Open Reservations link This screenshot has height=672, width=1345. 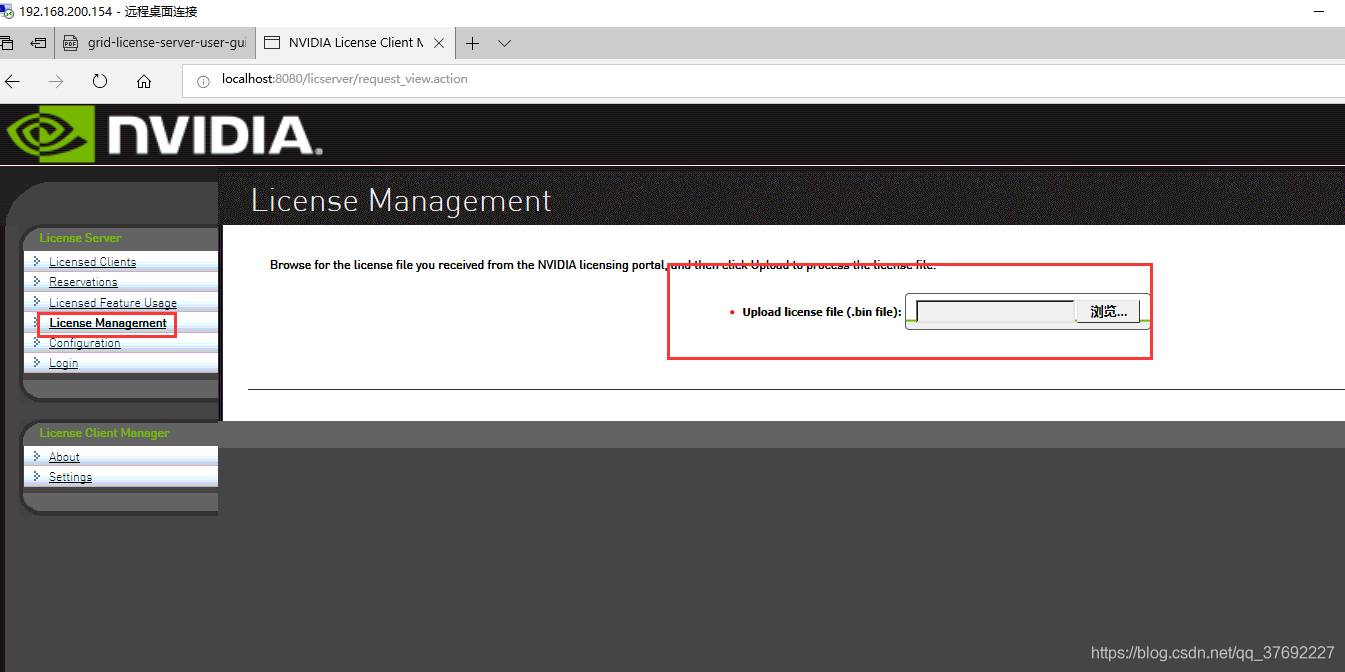pos(83,282)
